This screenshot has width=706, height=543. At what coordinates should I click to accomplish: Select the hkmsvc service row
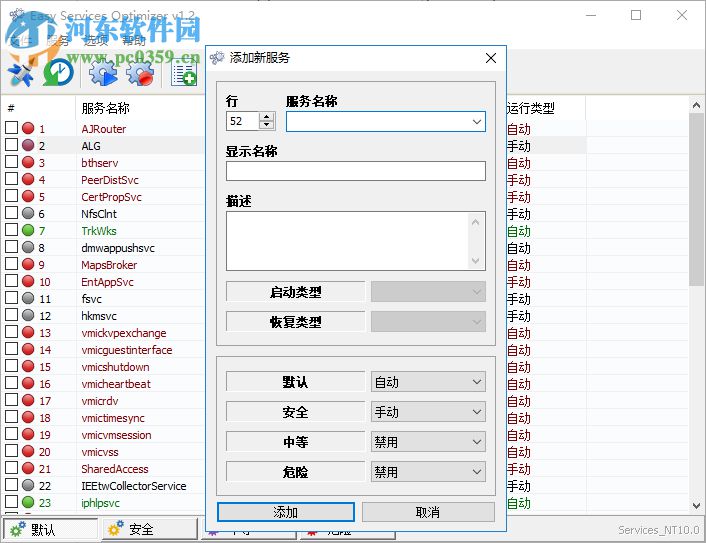click(x=99, y=316)
